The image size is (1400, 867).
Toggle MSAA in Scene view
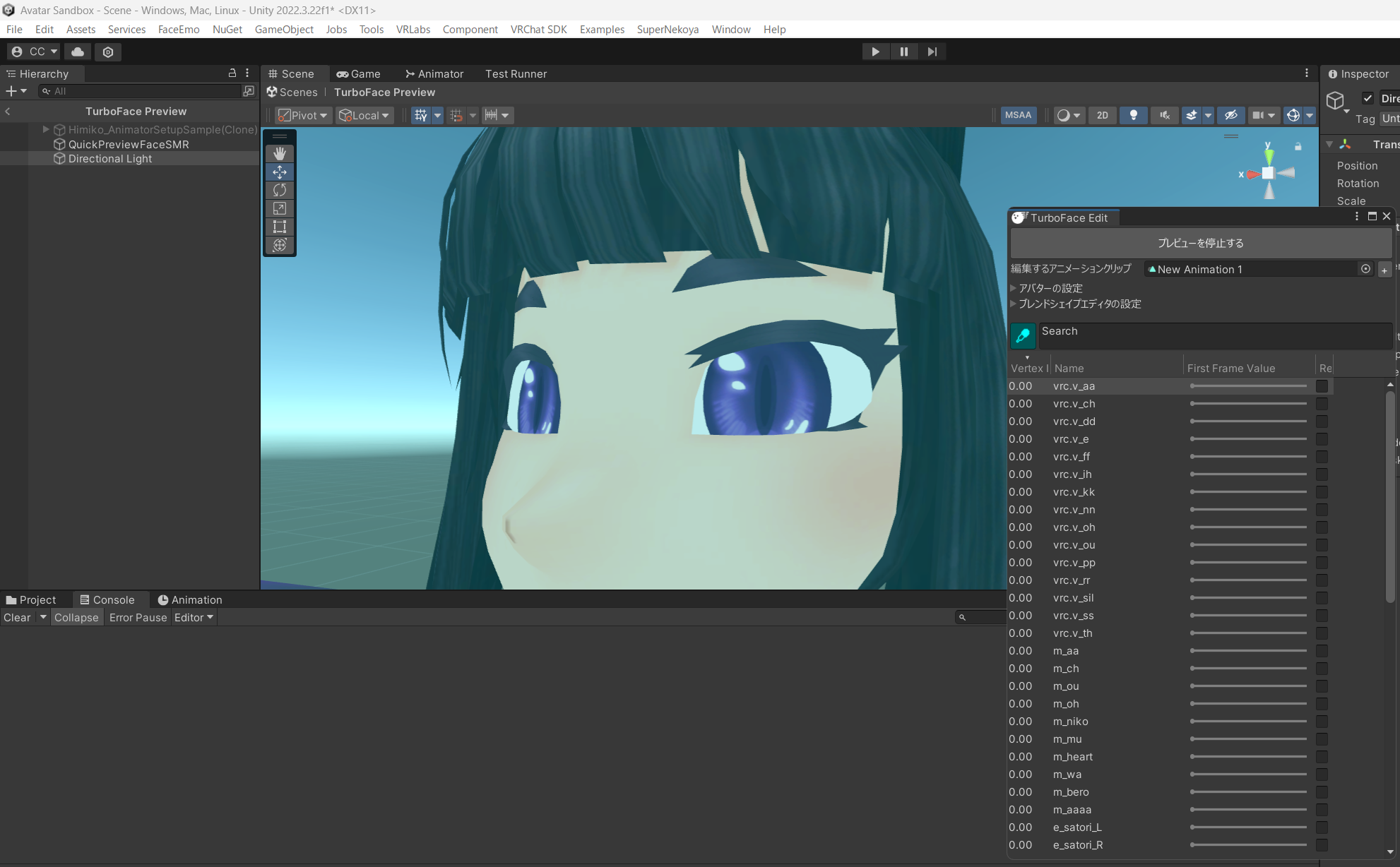click(x=1019, y=115)
